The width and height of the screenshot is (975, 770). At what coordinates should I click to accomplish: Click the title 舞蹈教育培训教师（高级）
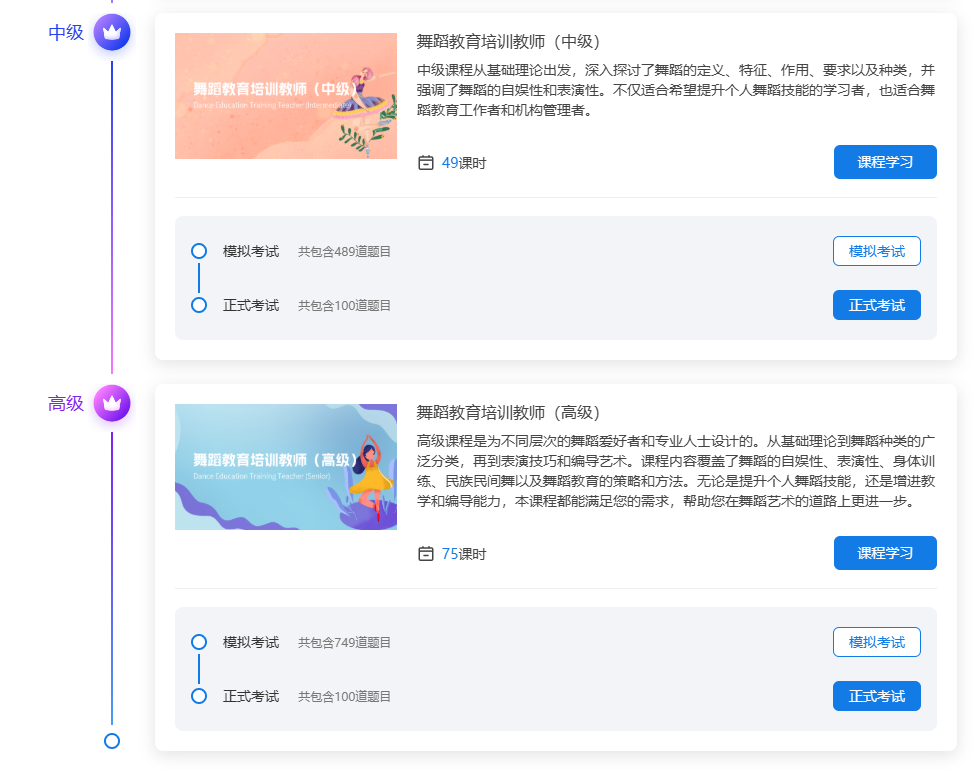[x=508, y=413]
